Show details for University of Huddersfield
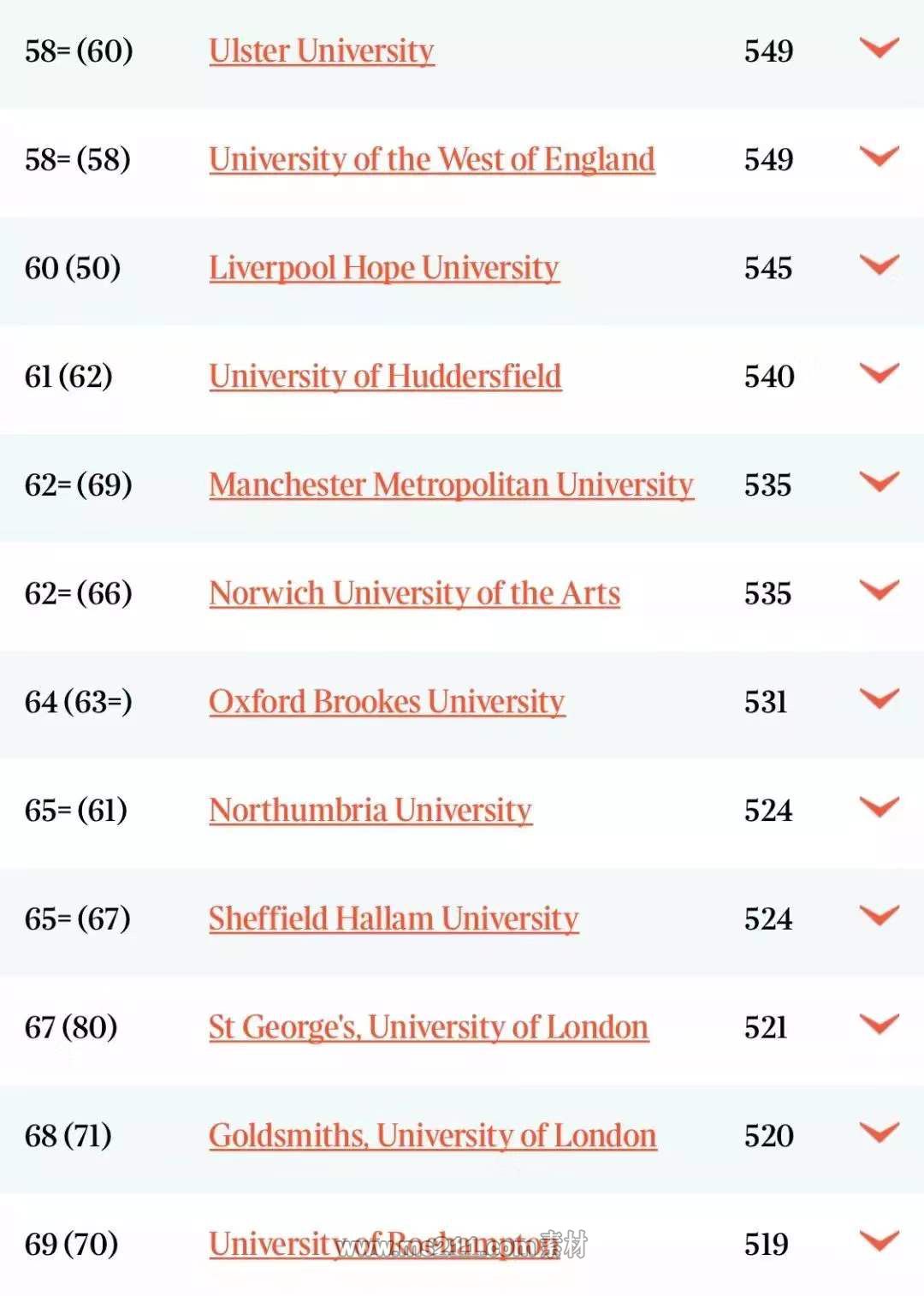This screenshot has height=1296, width=924. [x=880, y=373]
